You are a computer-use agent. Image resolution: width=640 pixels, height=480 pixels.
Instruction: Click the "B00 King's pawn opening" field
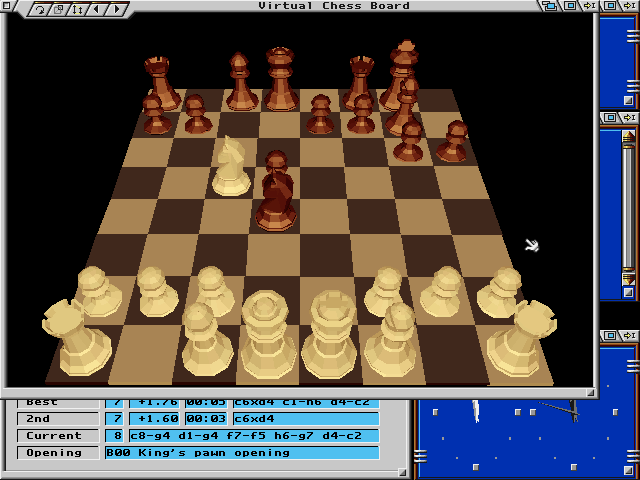pos(242,453)
